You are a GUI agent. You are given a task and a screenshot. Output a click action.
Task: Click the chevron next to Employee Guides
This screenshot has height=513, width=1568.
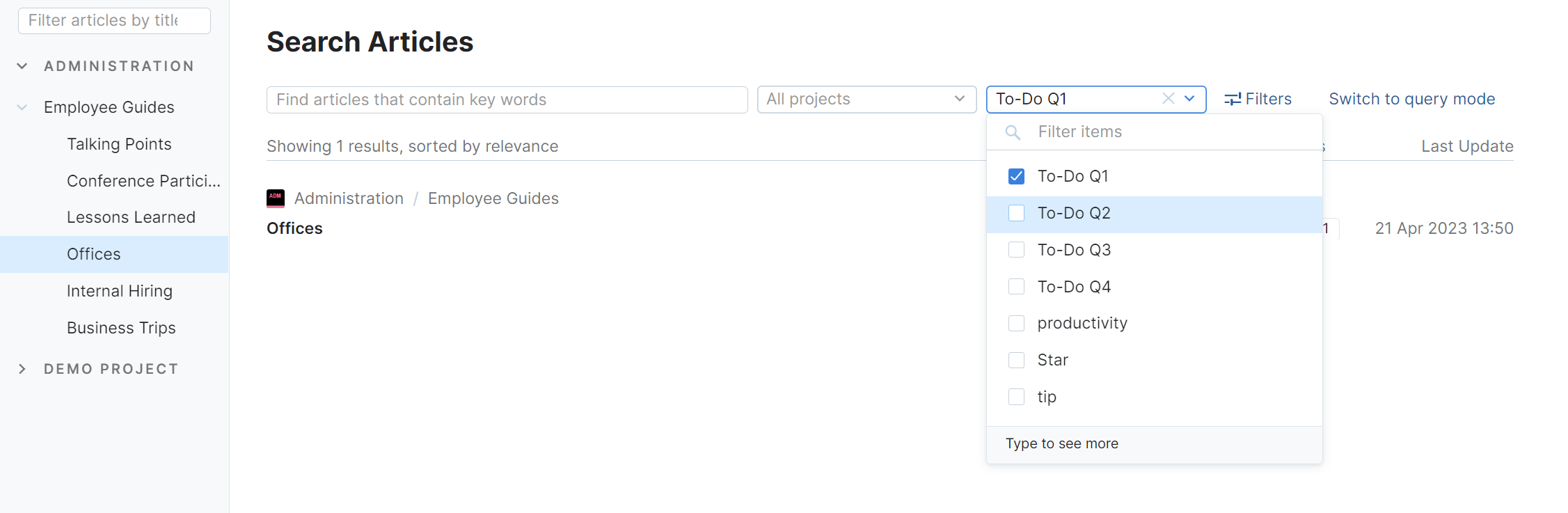tap(21, 106)
